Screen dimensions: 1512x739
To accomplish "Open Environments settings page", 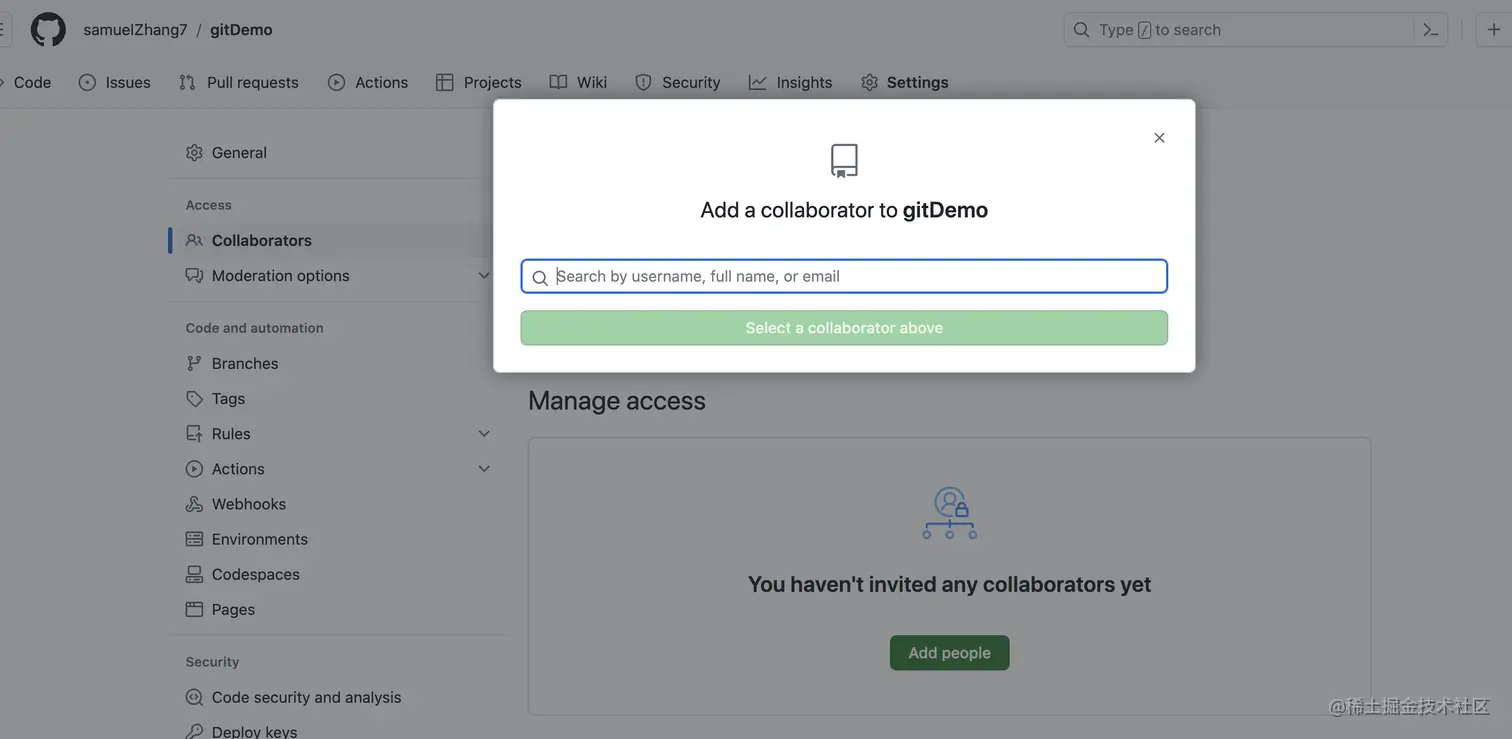I will tap(260, 539).
